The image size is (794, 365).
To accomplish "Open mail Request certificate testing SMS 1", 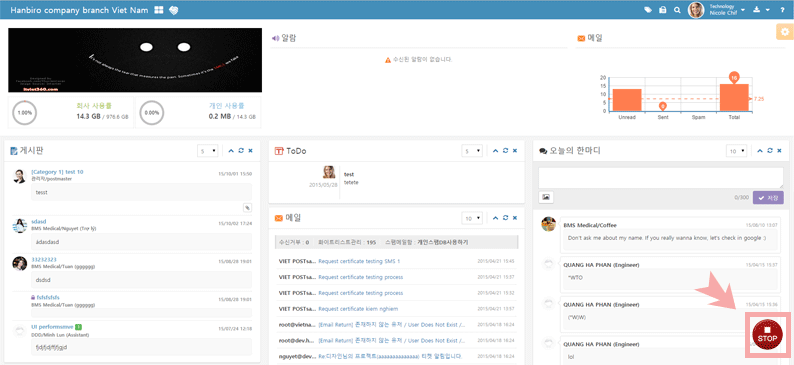I will click(359, 261).
